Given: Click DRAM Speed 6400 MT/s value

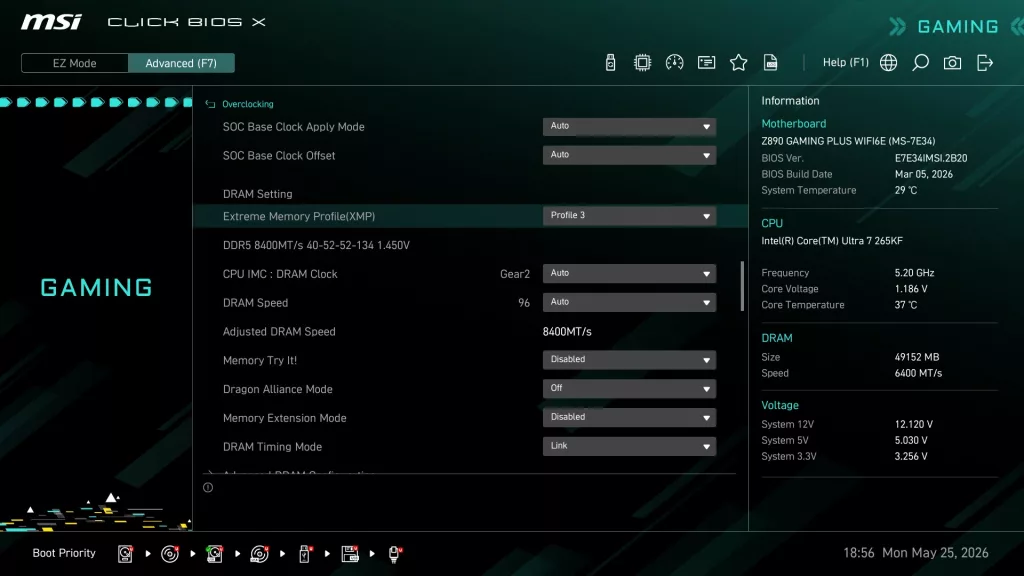Looking at the screenshot, I should (x=918, y=373).
